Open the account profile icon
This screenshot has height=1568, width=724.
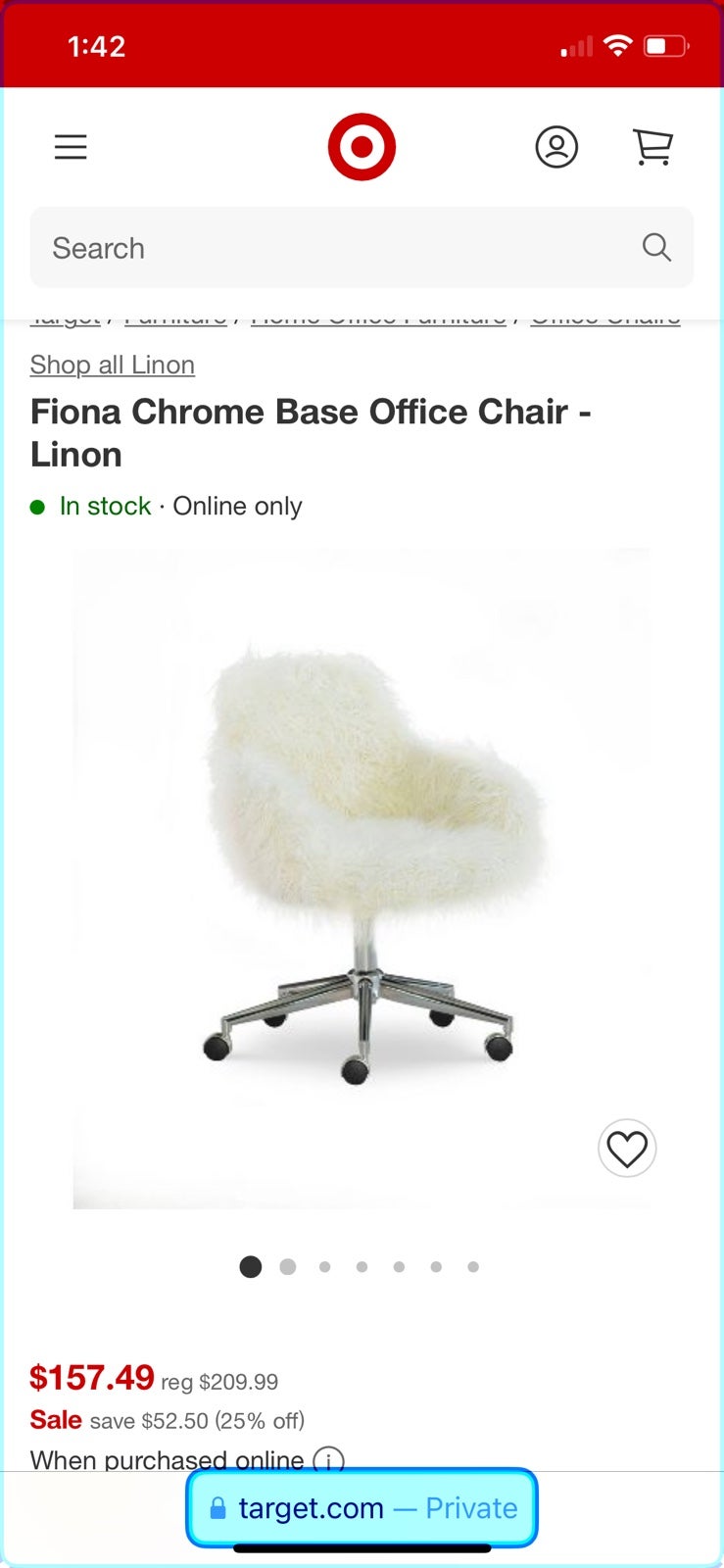tap(556, 147)
